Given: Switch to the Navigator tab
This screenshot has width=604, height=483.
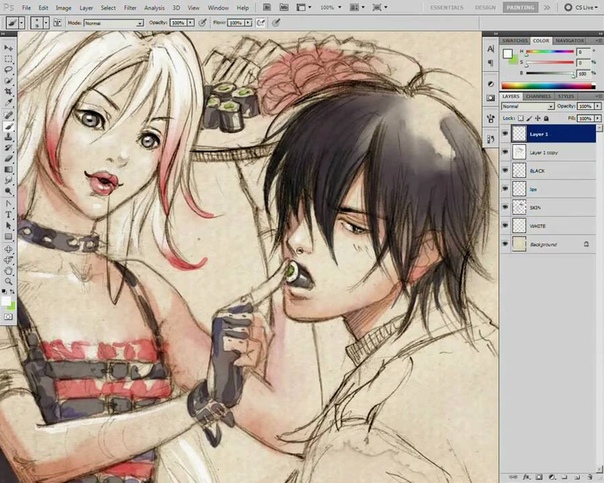Looking at the screenshot, I should tap(569, 40).
